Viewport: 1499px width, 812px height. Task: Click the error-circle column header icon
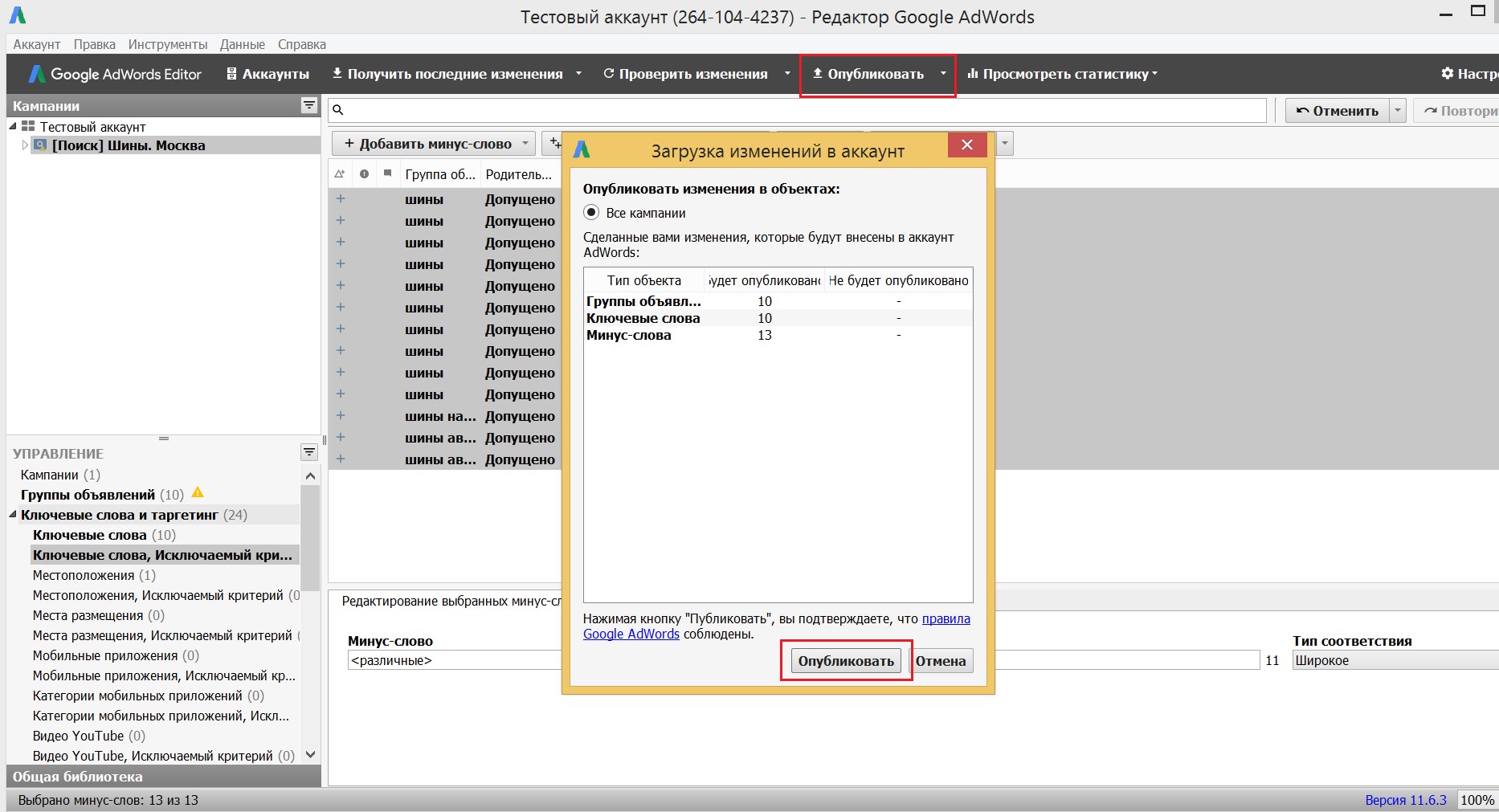click(365, 173)
